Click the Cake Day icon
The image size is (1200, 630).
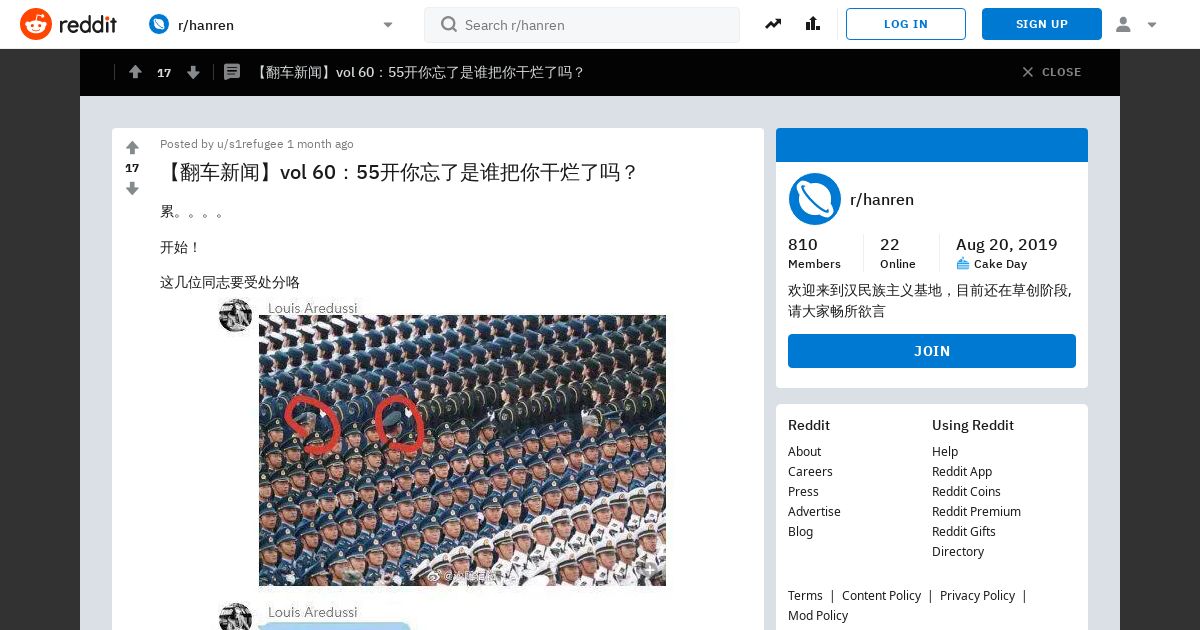[x=963, y=264]
